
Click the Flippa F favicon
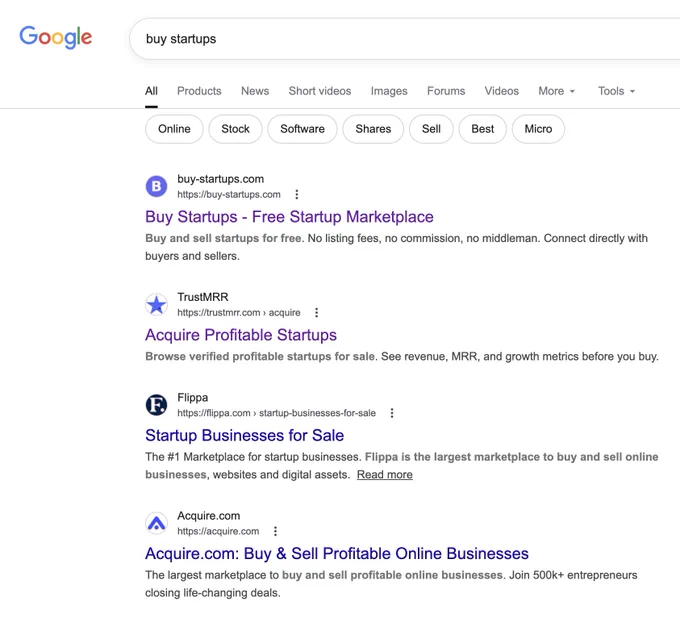tap(156, 405)
